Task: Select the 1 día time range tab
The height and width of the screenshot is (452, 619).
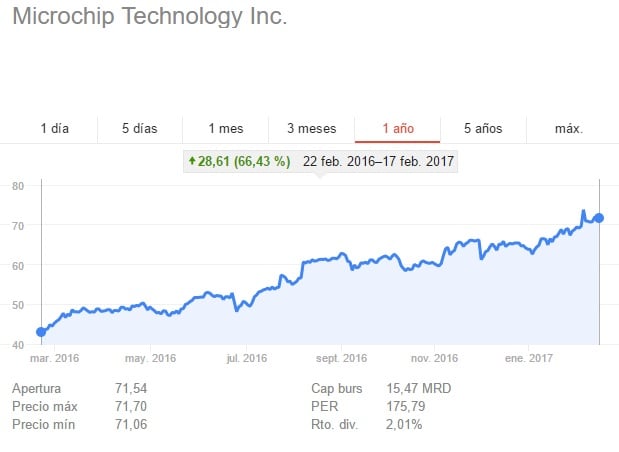Action: [55, 128]
